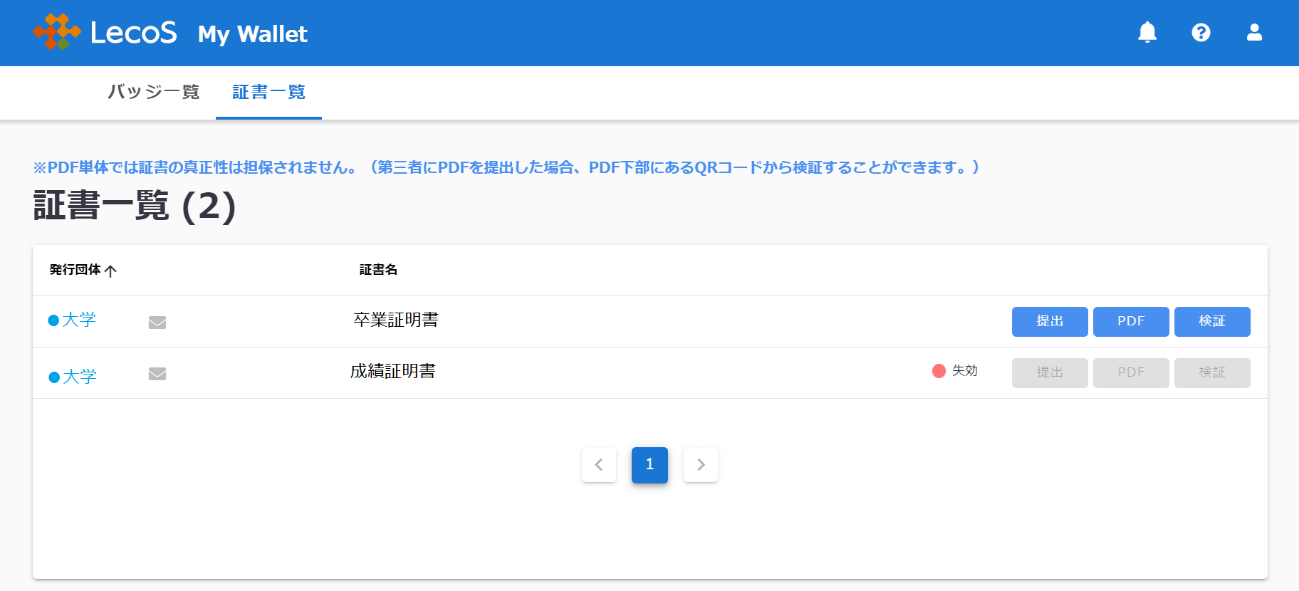Screen dimensions: 1299x591
Task: Open the user account profile icon
Action: (1254, 33)
